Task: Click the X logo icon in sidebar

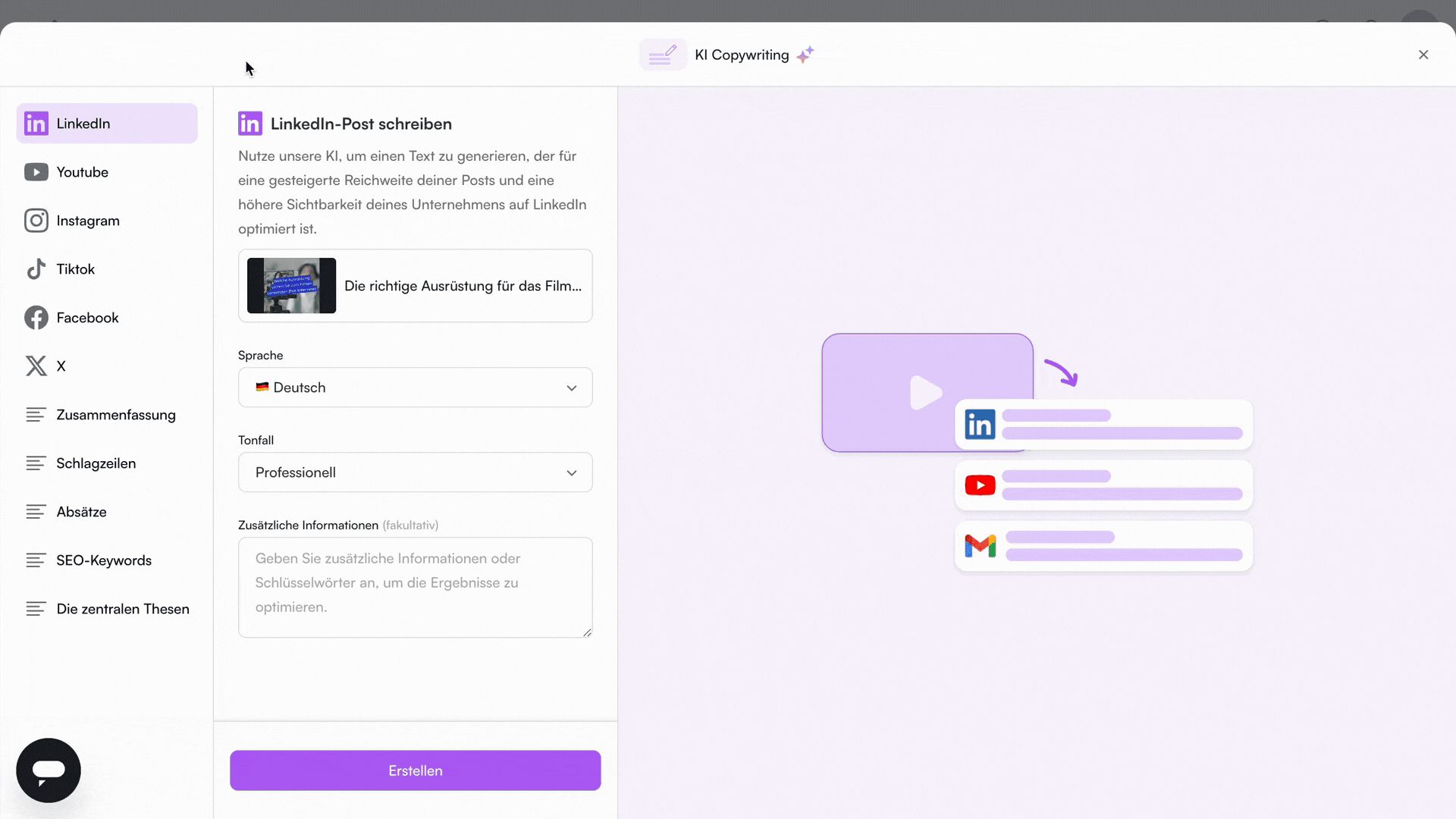Action: coord(36,366)
